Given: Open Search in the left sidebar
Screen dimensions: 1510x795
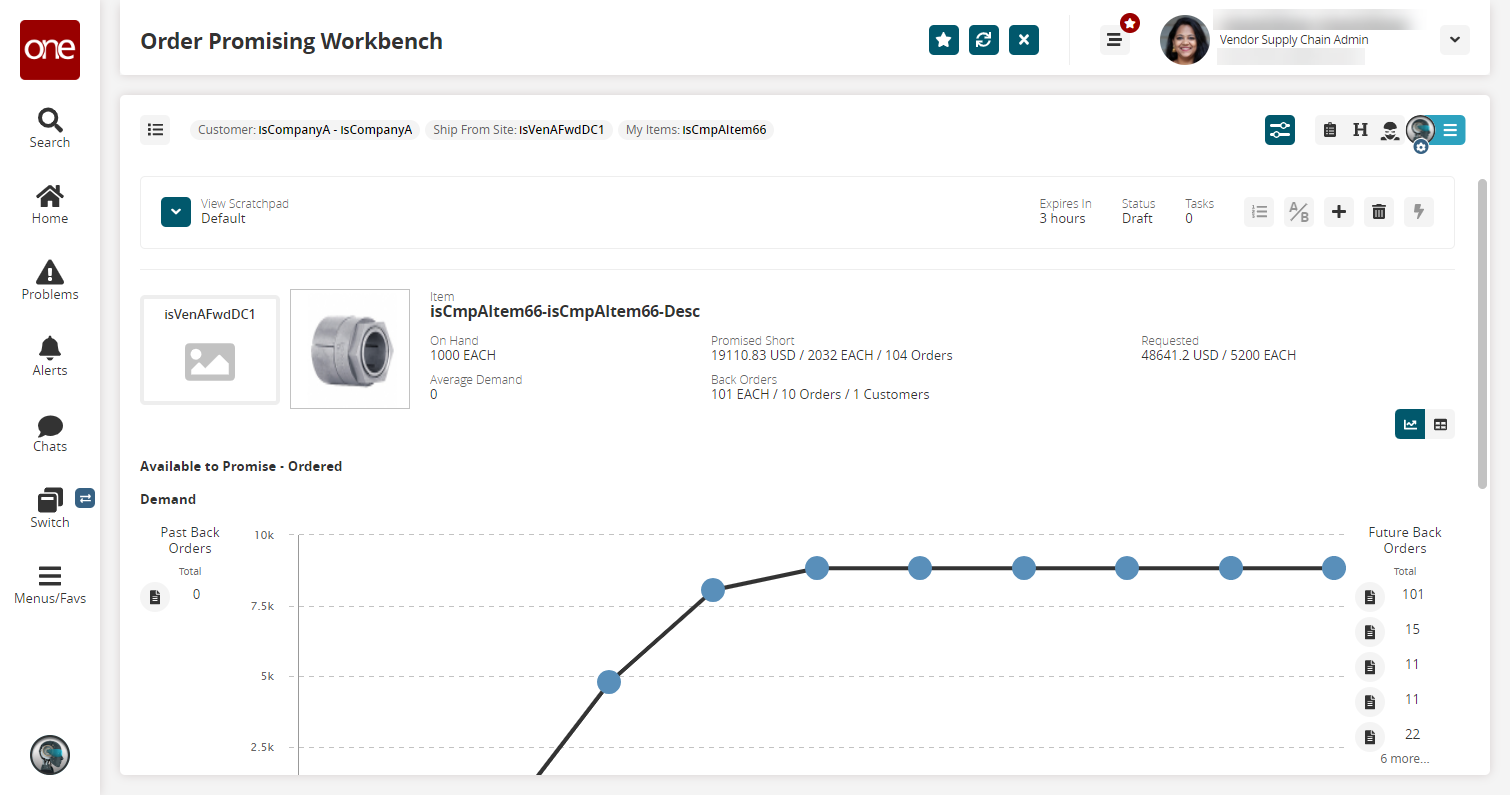Looking at the screenshot, I should click(x=49, y=129).
